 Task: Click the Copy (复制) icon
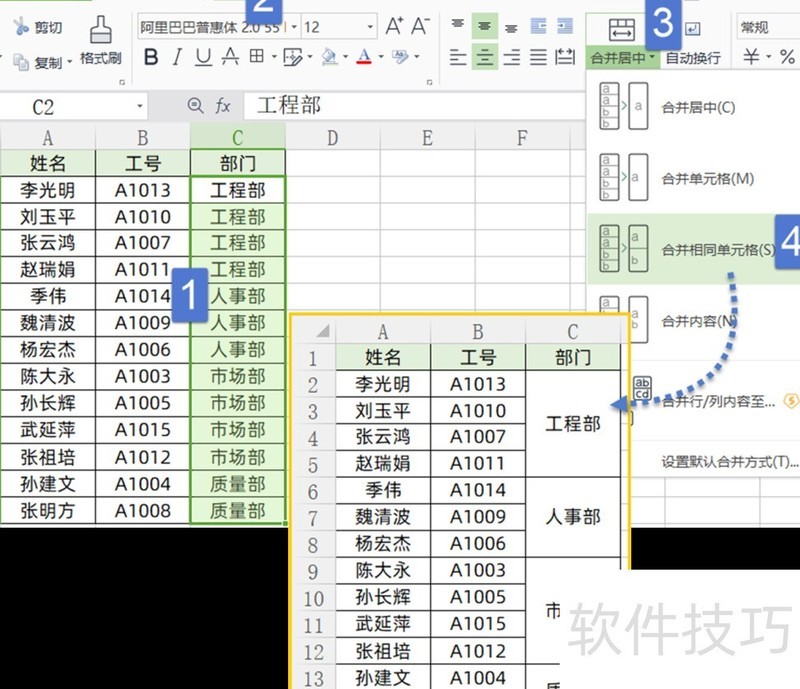[21, 62]
